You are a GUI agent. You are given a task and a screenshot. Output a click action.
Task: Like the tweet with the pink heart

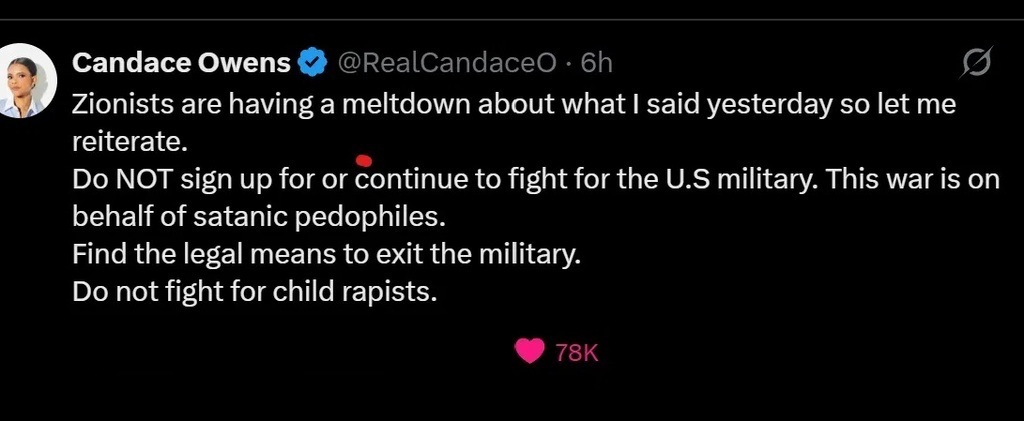pyautogui.click(x=529, y=351)
